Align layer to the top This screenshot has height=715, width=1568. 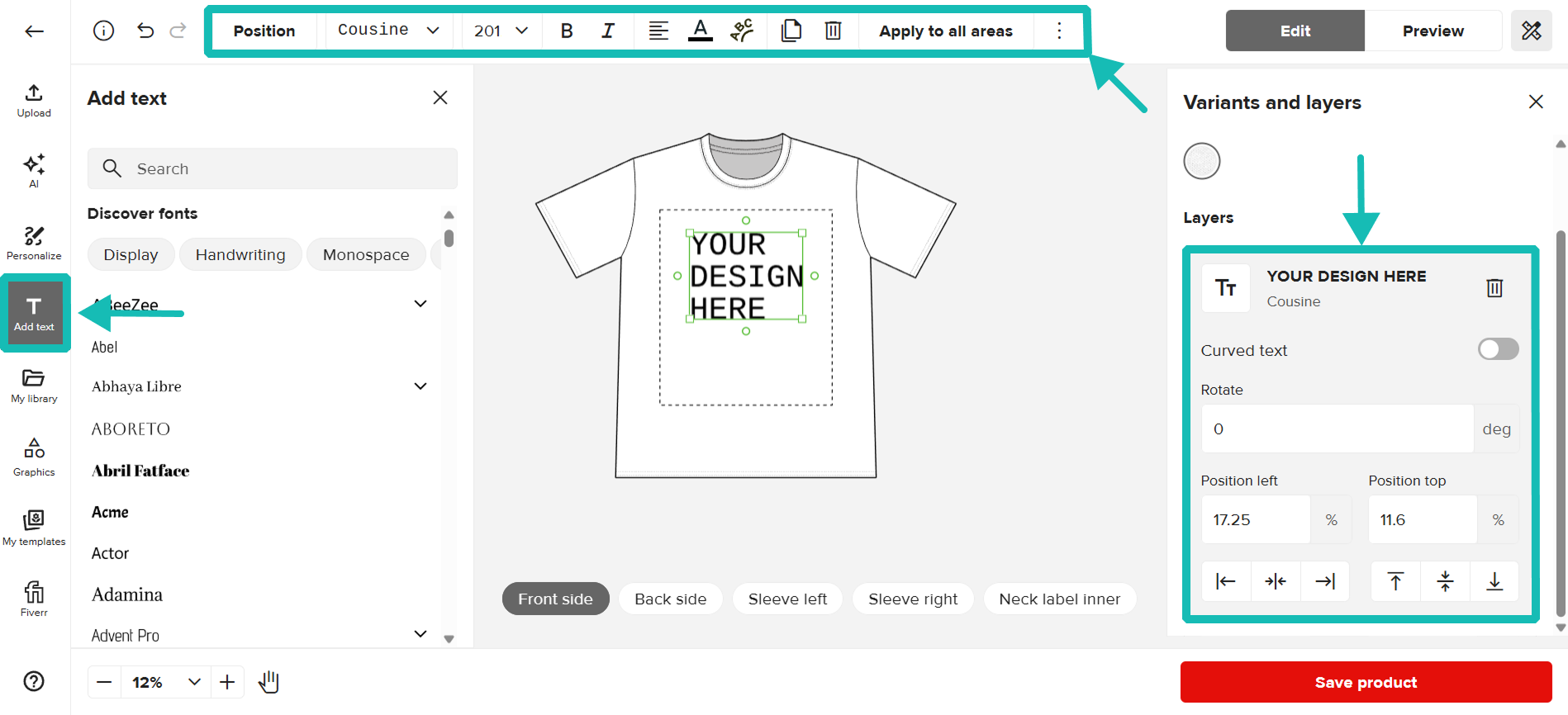tap(1395, 581)
